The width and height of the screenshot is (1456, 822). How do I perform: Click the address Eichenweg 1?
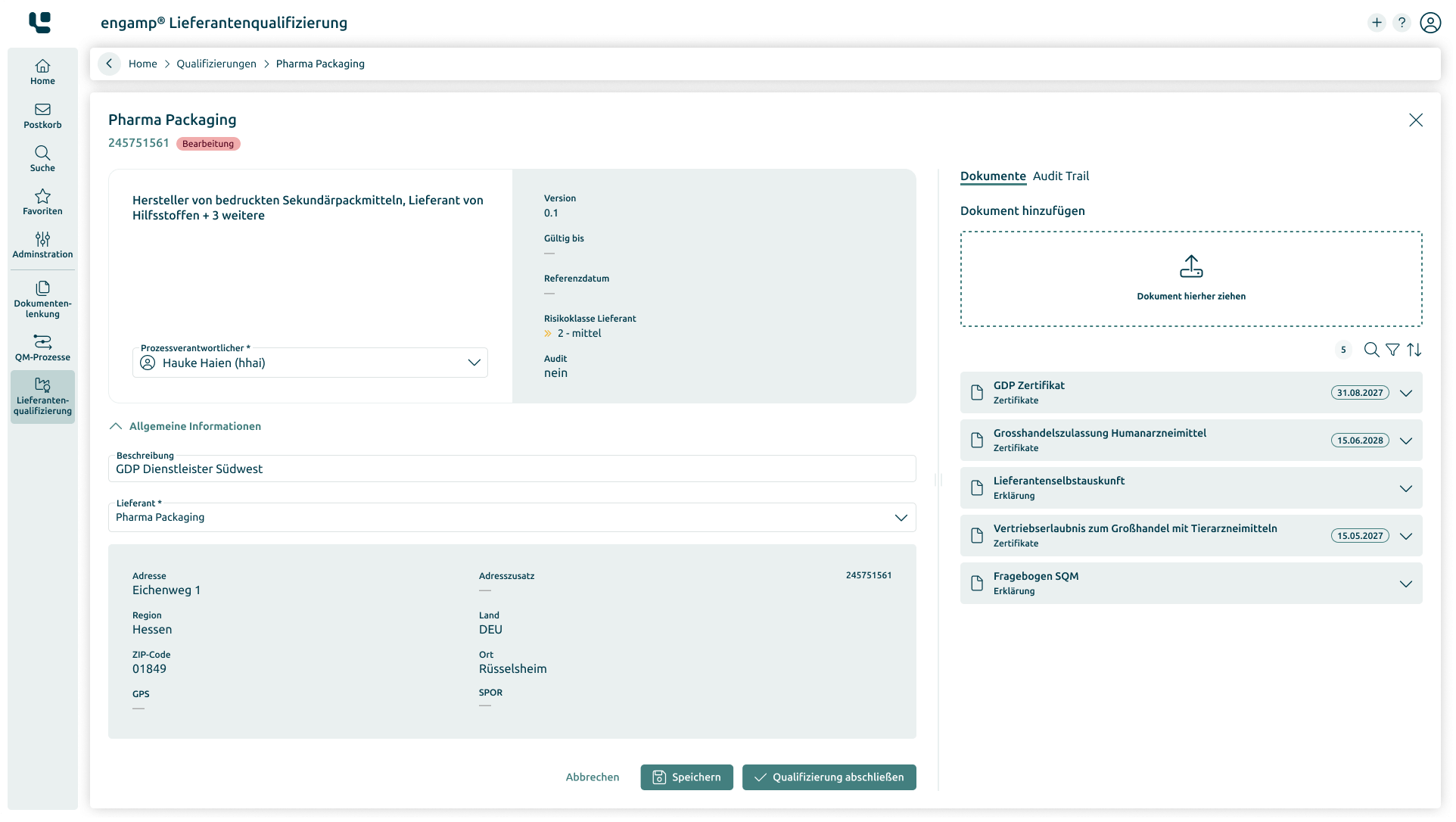tap(166, 591)
